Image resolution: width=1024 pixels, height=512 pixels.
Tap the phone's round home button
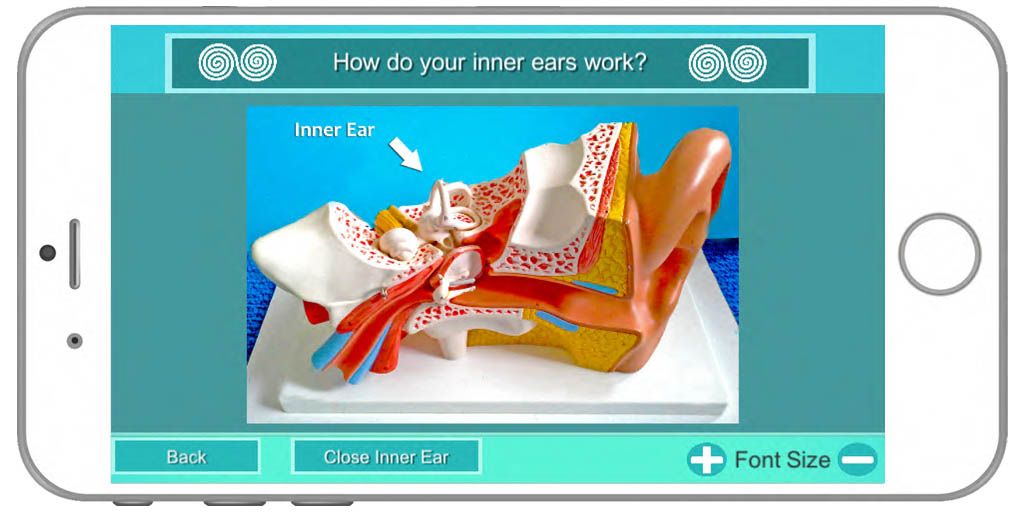(x=939, y=254)
